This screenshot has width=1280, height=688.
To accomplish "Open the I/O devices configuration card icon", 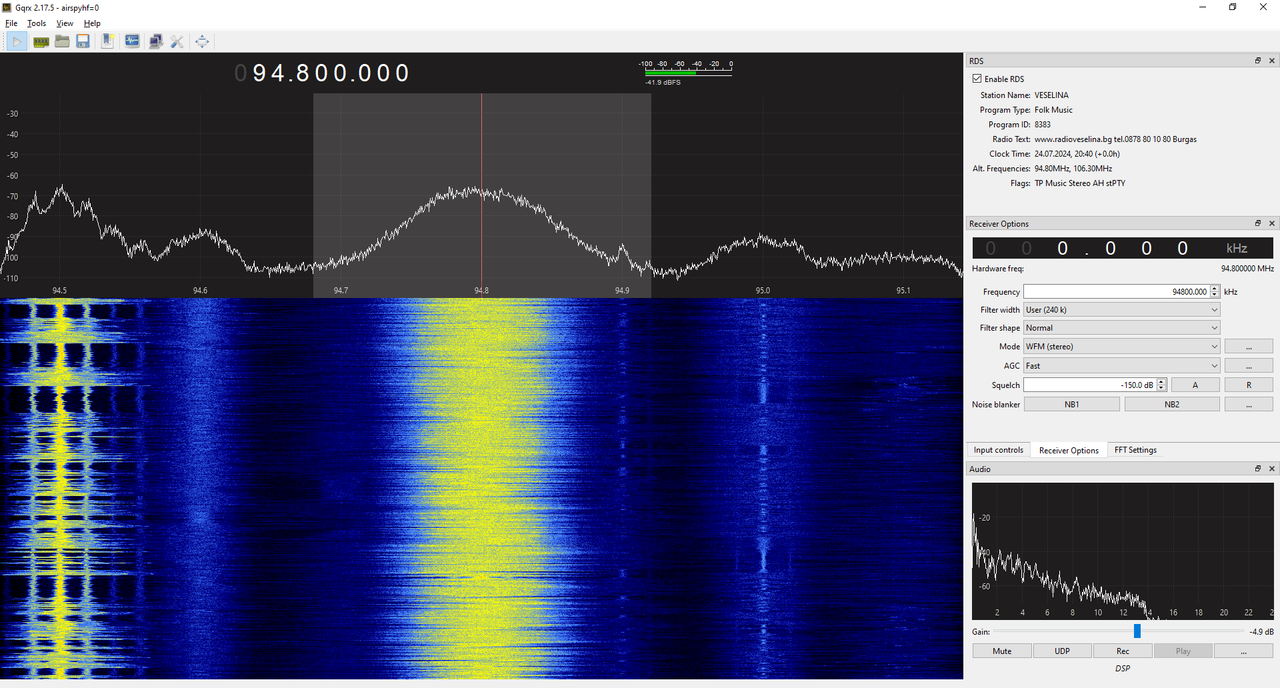I will [41, 41].
